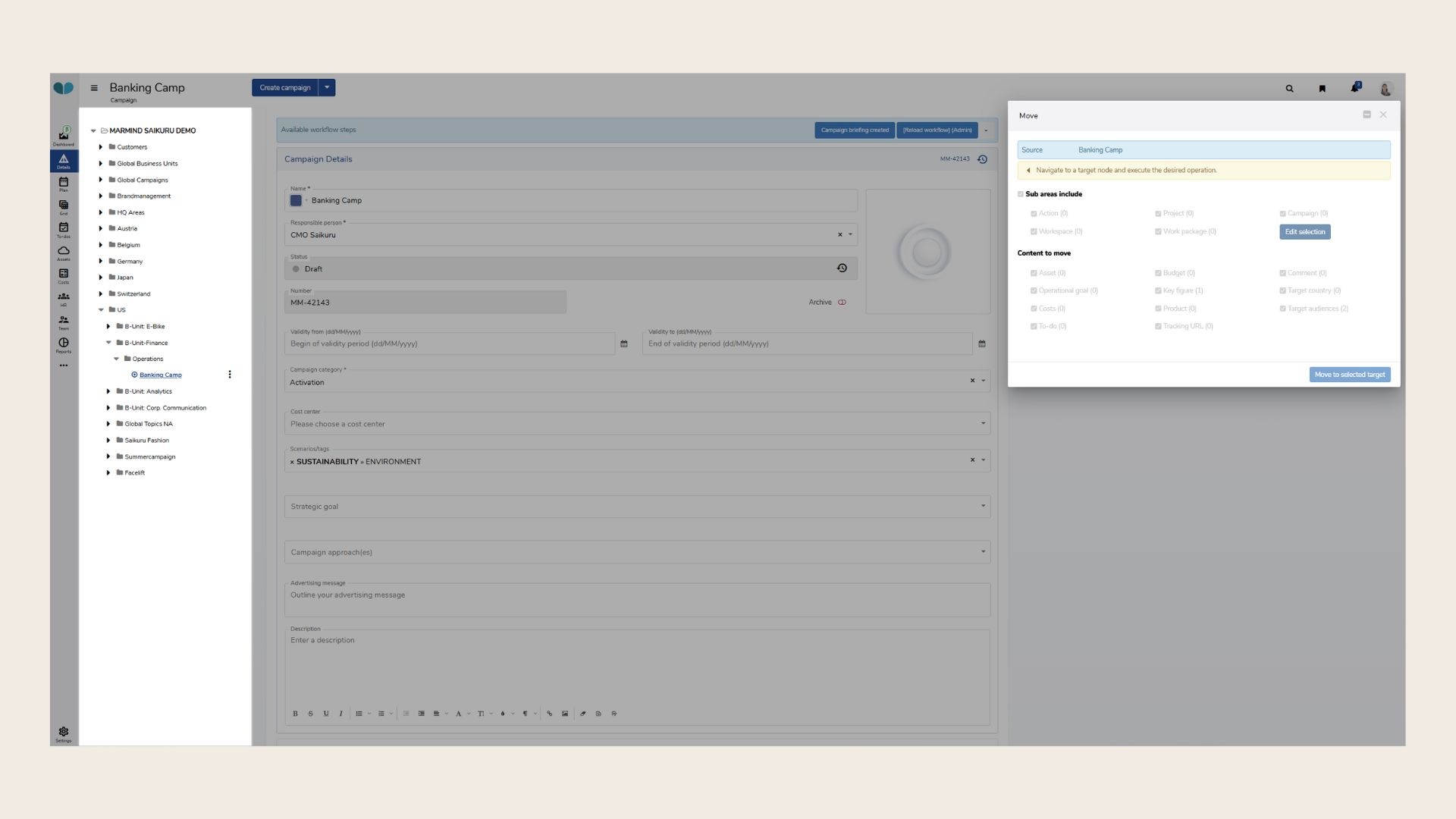Viewport: 1456px width, 819px height.
Task: Expand the Germany tree folder
Action: pos(101,261)
